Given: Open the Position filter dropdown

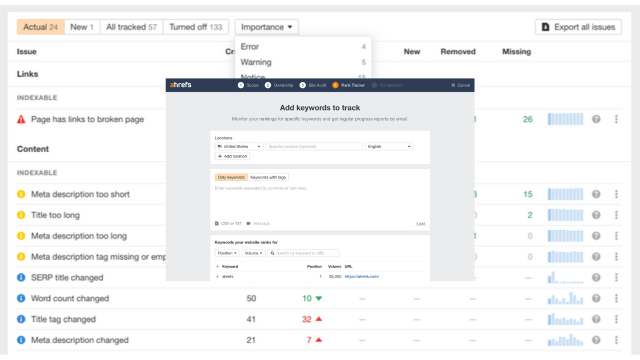Looking at the screenshot, I should tap(227, 253).
